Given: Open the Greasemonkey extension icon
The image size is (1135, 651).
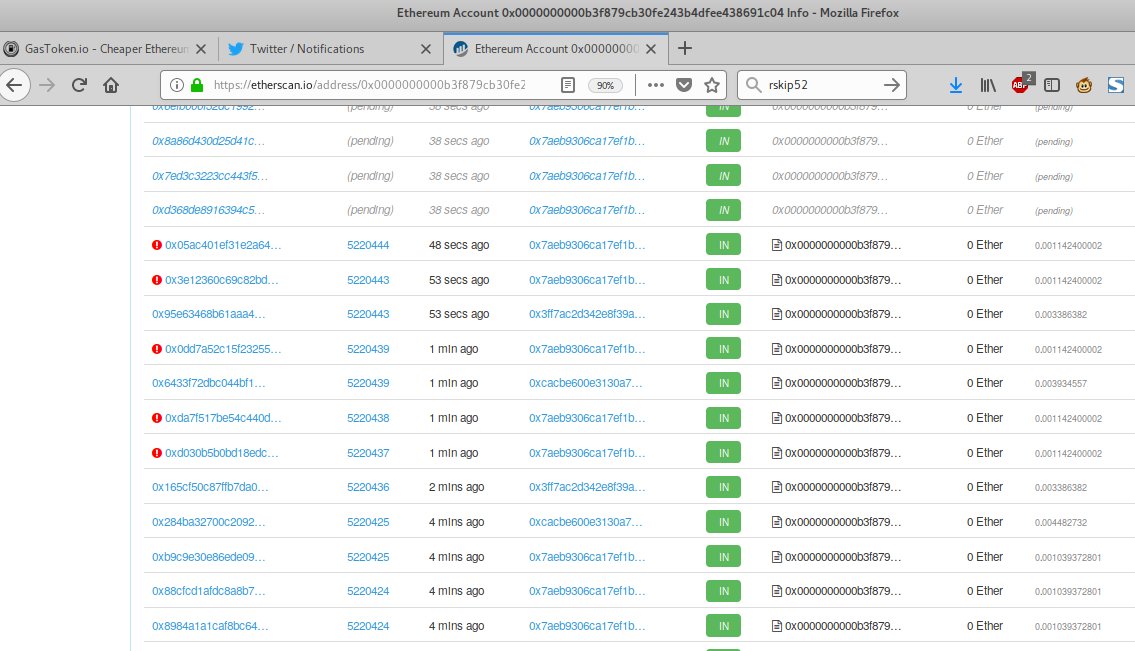Looking at the screenshot, I should 1083,85.
